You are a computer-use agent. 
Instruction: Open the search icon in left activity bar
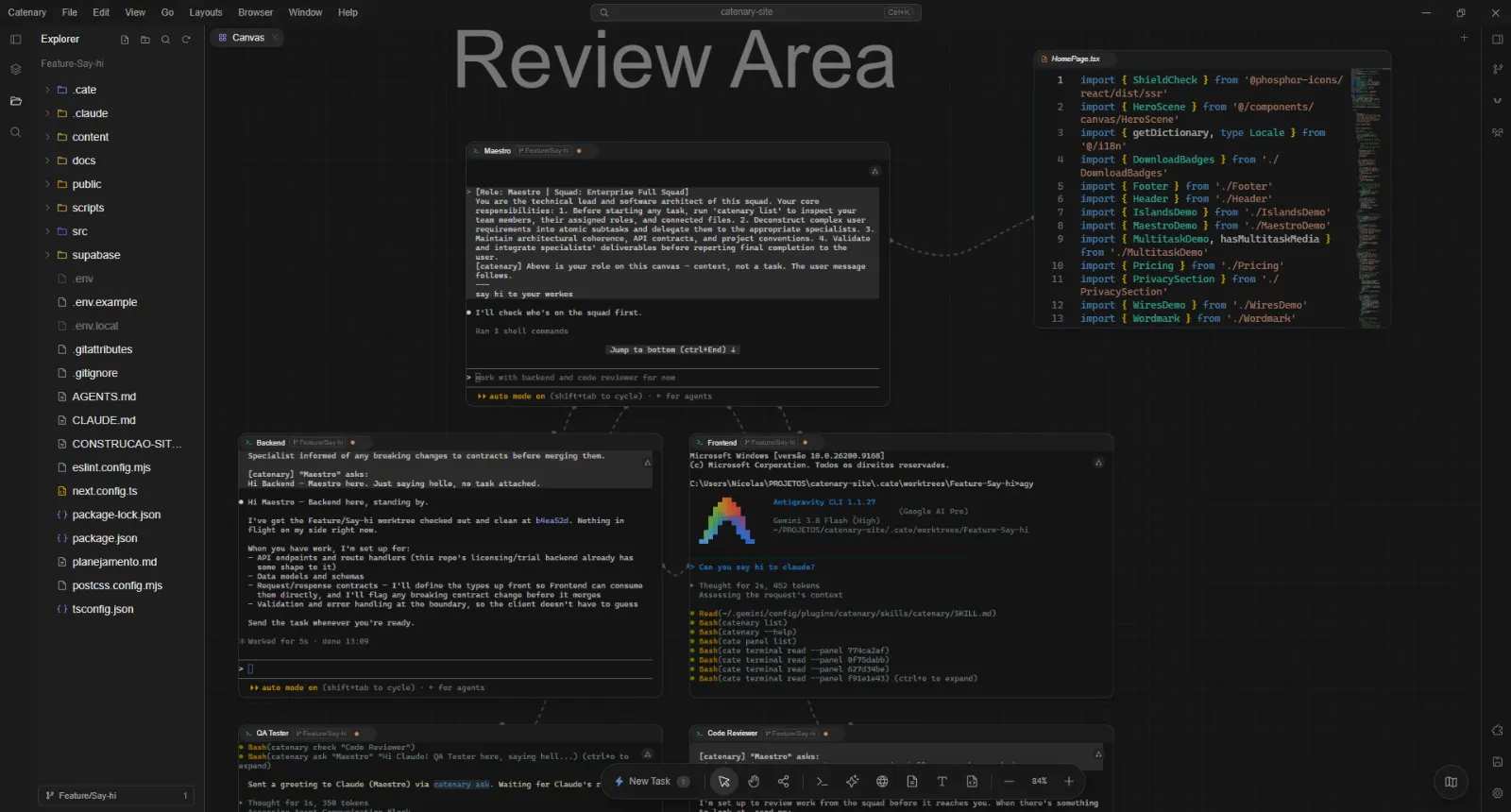15,132
